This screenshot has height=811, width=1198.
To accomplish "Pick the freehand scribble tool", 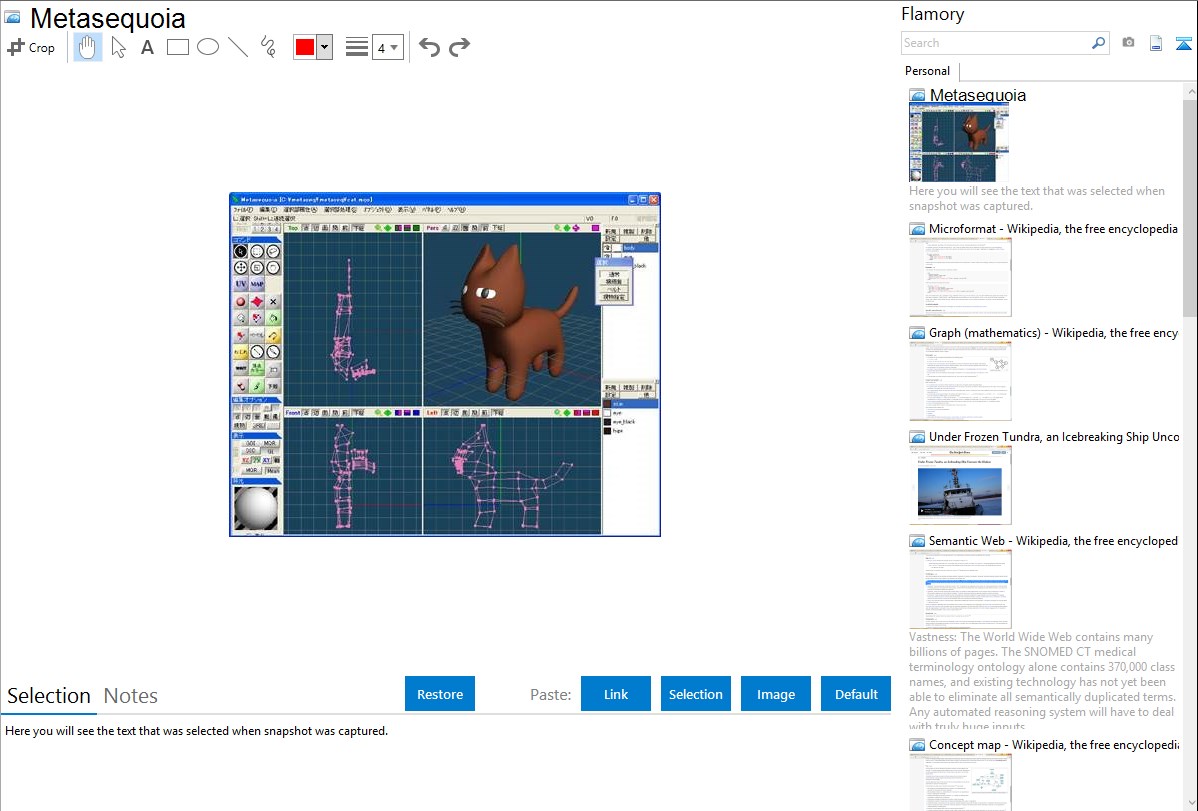I will (x=268, y=47).
